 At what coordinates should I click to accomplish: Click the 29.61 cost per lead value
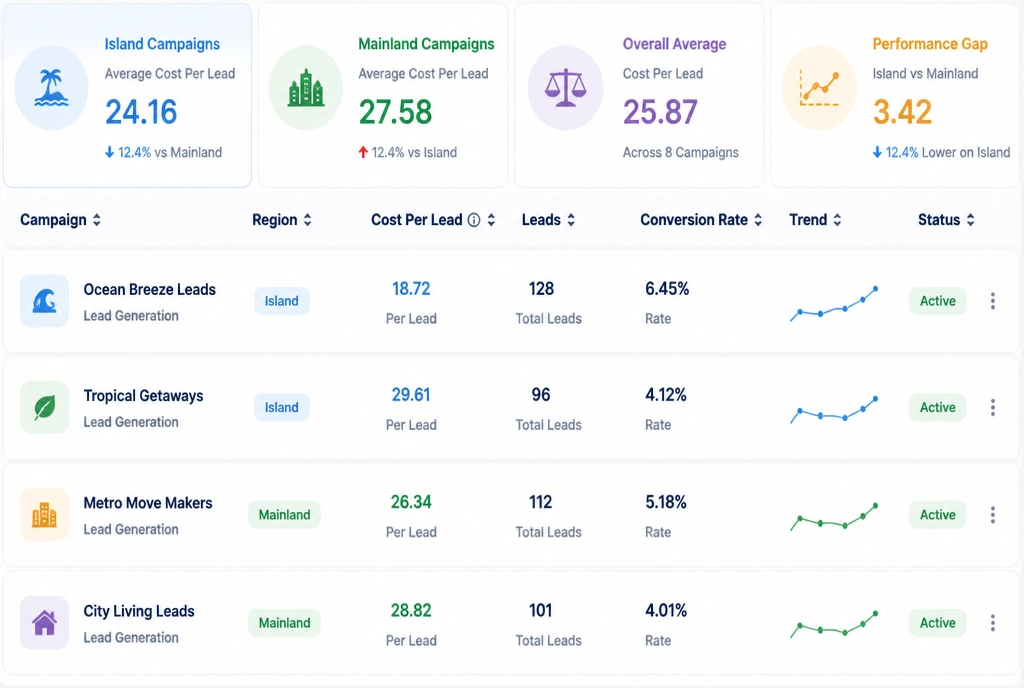pos(411,395)
